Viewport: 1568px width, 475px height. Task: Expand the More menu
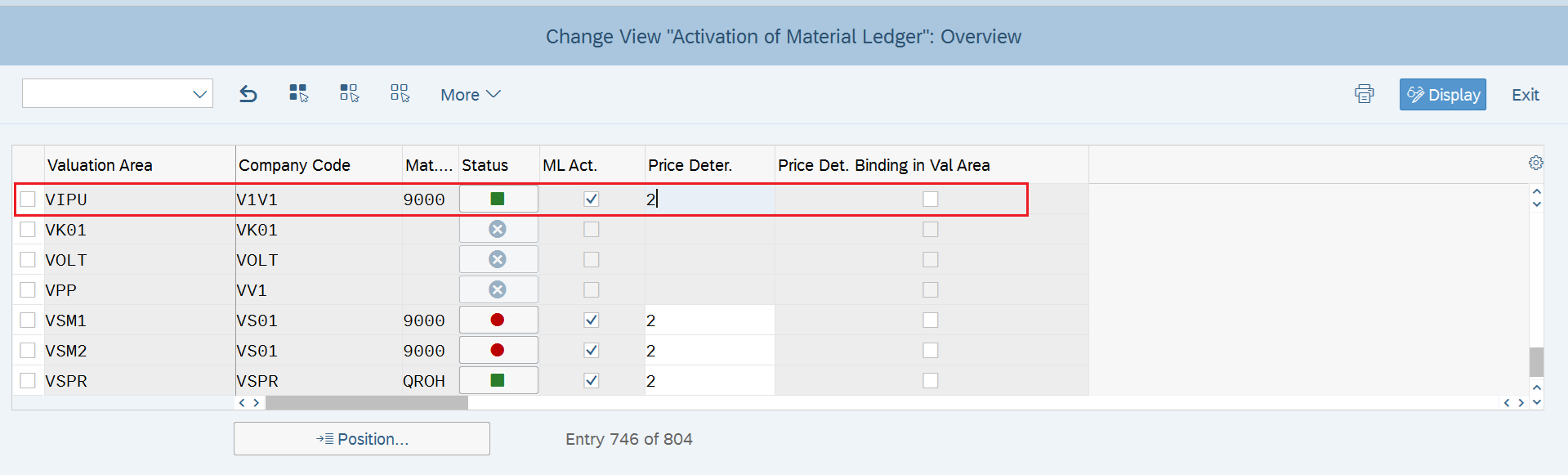tap(470, 95)
